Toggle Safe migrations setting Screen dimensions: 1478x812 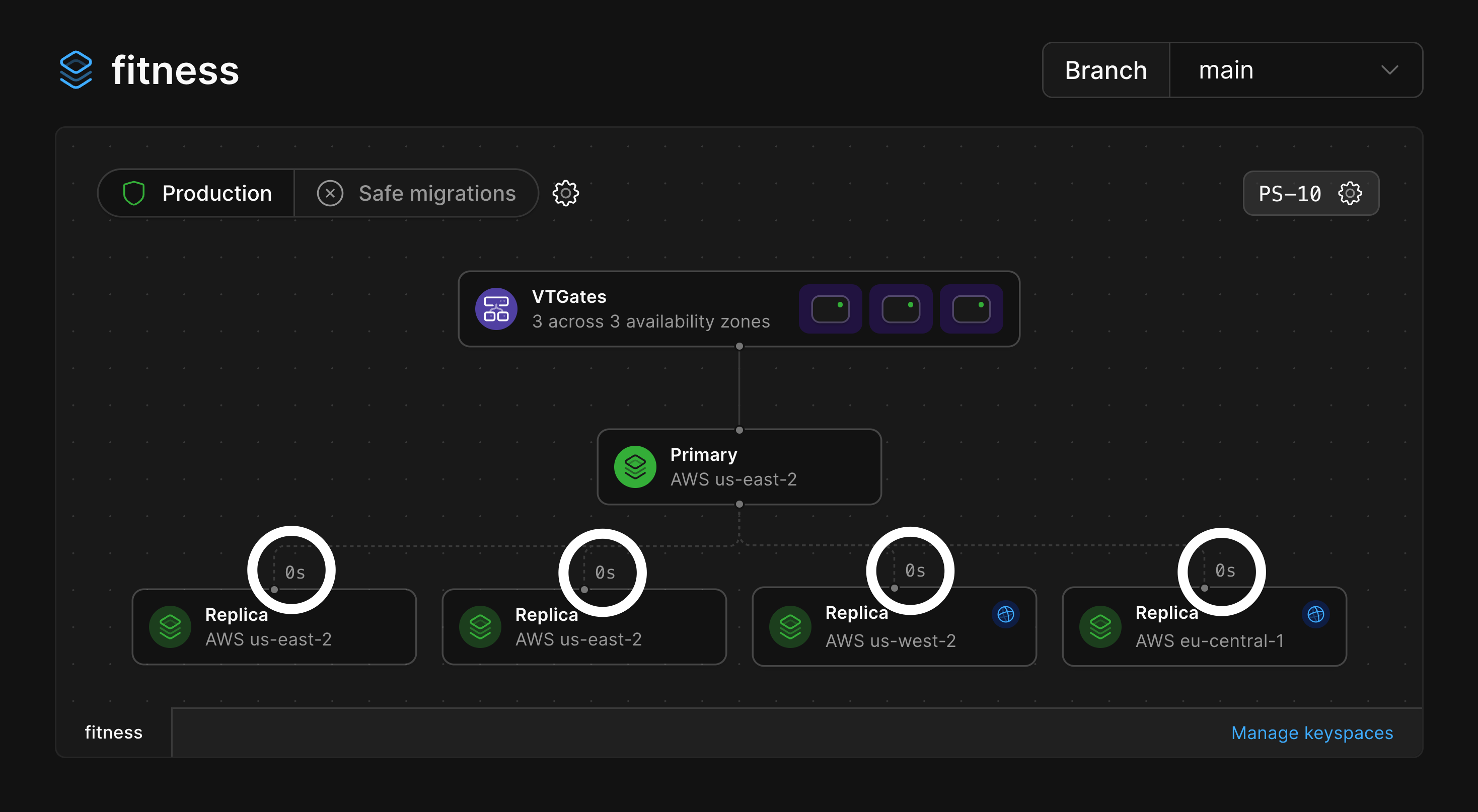(436, 193)
